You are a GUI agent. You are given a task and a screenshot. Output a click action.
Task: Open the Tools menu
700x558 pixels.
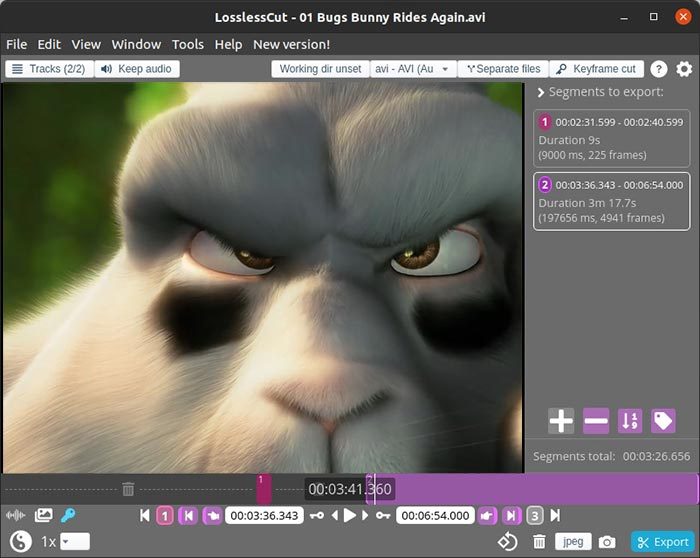click(187, 44)
